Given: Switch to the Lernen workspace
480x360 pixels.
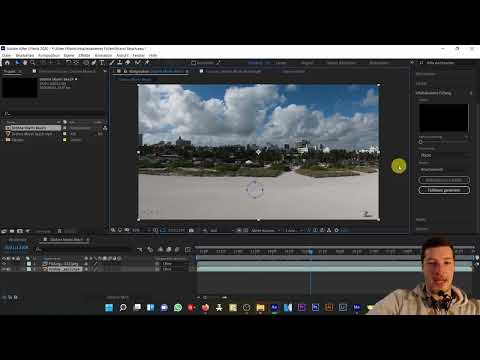Looking at the screenshot, I should tap(281, 63).
